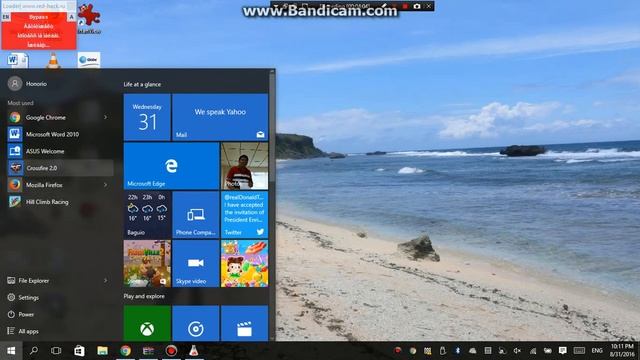Screen dimensions: 640x360
Task: Expand File Explorer jump list arrow
Action: point(105,280)
